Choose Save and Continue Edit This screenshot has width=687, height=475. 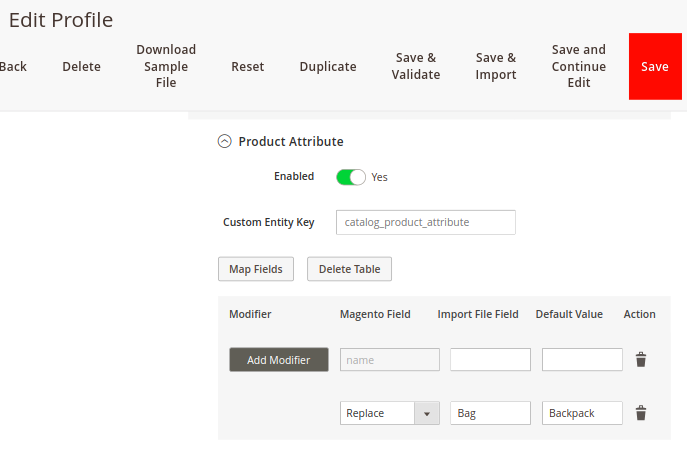coord(578,66)
